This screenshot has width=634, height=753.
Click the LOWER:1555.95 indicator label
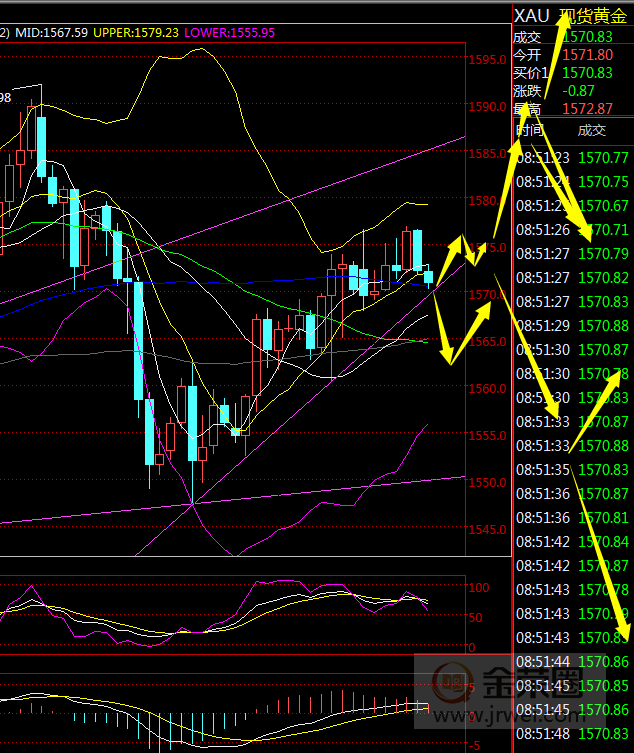(x=227, y=33)
